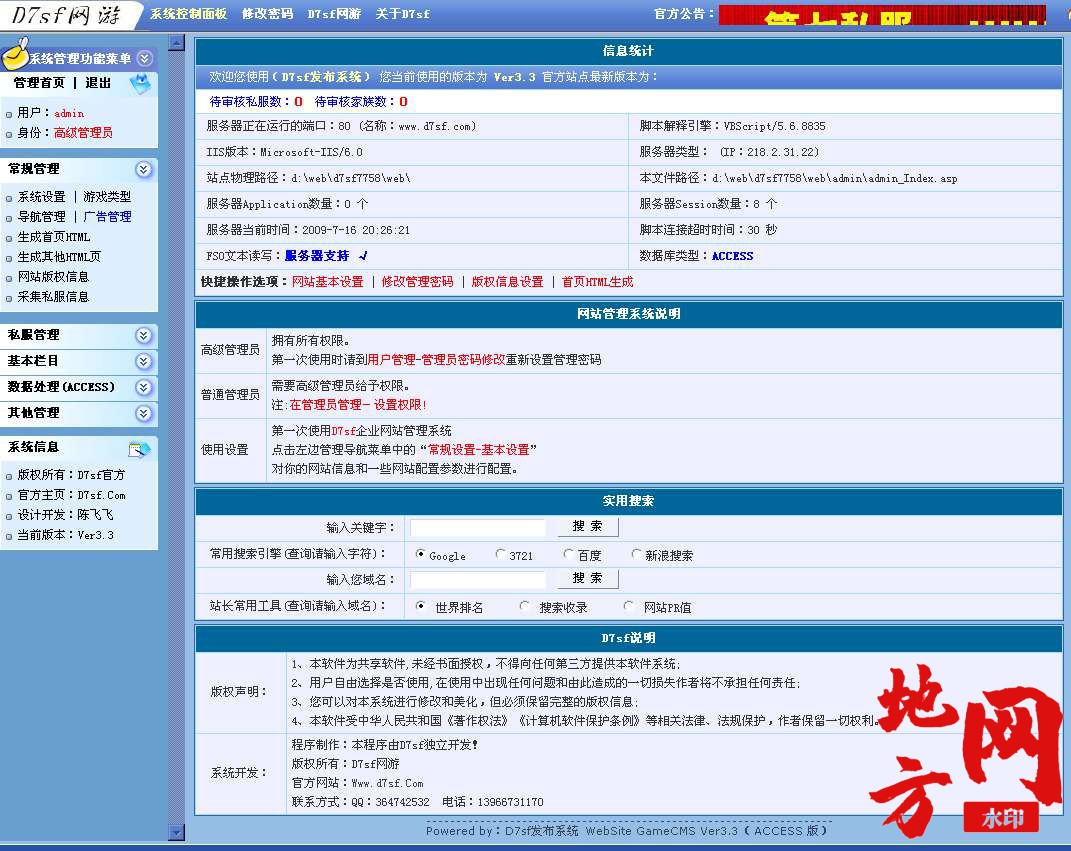Viewport: 1071px width, 851px height.
Task: Open 关于D7sf menu item
Action: 402,14
